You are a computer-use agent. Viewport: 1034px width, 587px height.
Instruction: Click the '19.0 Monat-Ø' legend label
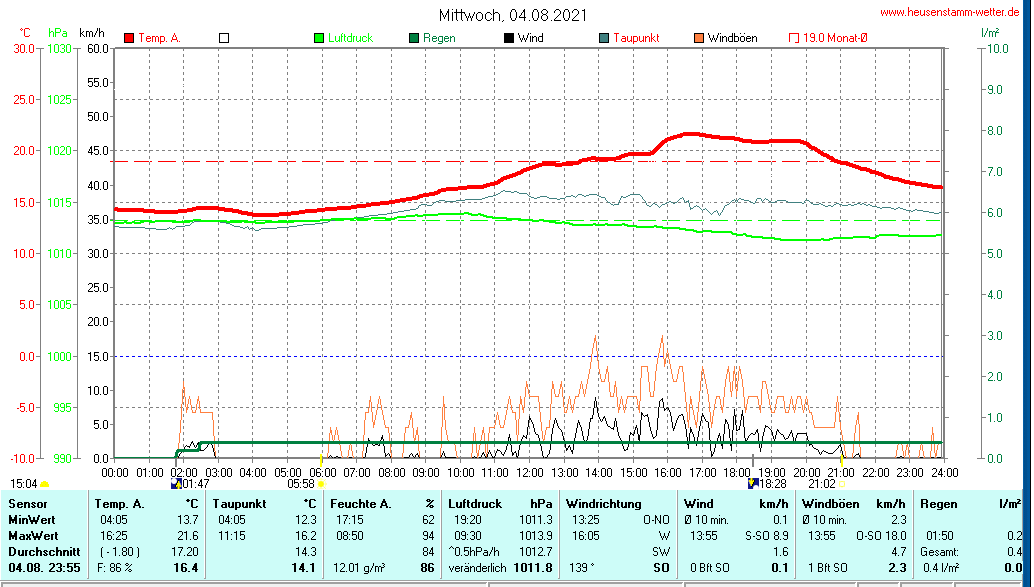tap(835, 38)
